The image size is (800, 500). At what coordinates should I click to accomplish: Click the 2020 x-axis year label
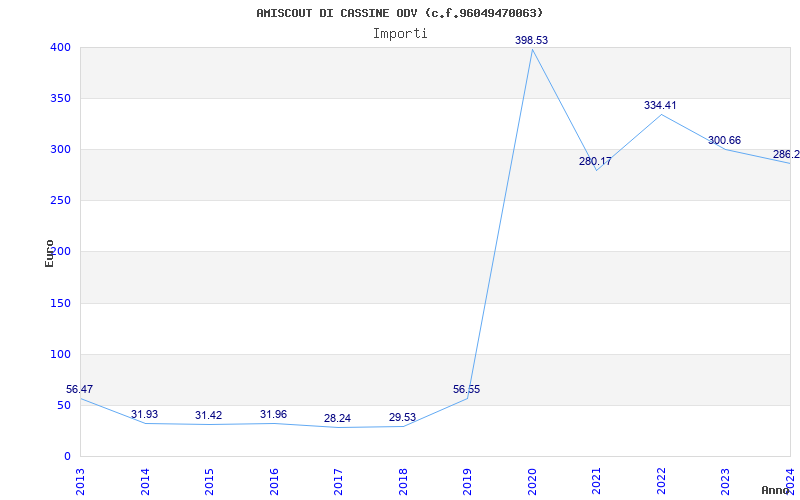[x=532, y=482]
